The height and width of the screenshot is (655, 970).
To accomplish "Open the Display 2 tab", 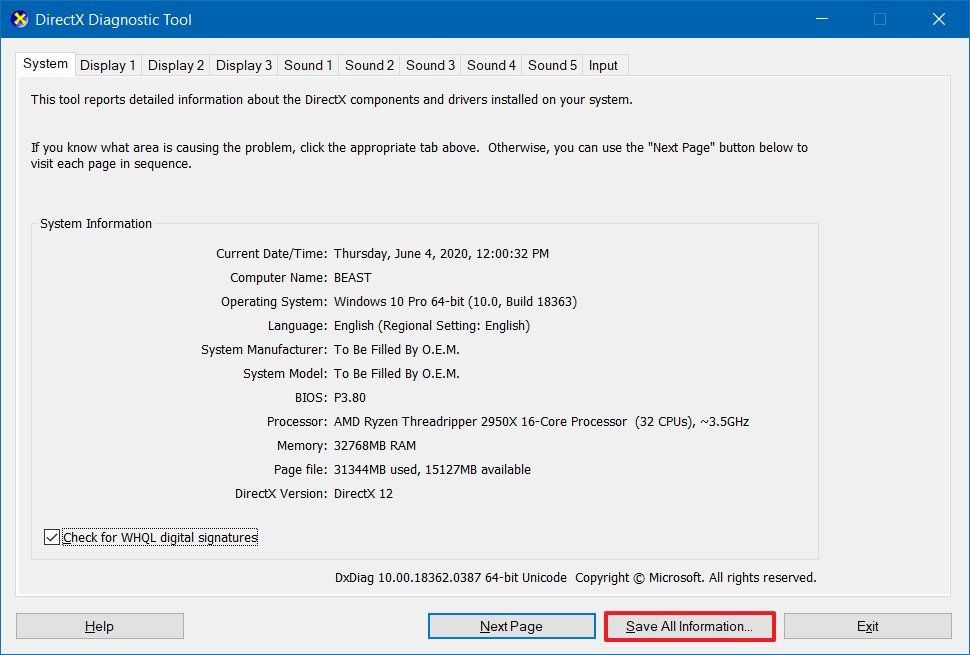I will pyautogui.click(x=175, y=65).
